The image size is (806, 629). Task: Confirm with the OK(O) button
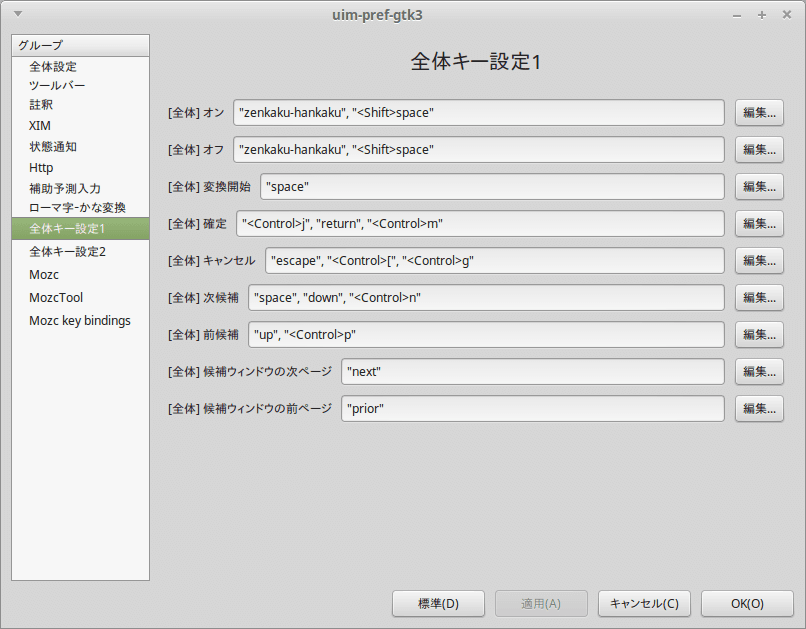coord(747,603)
